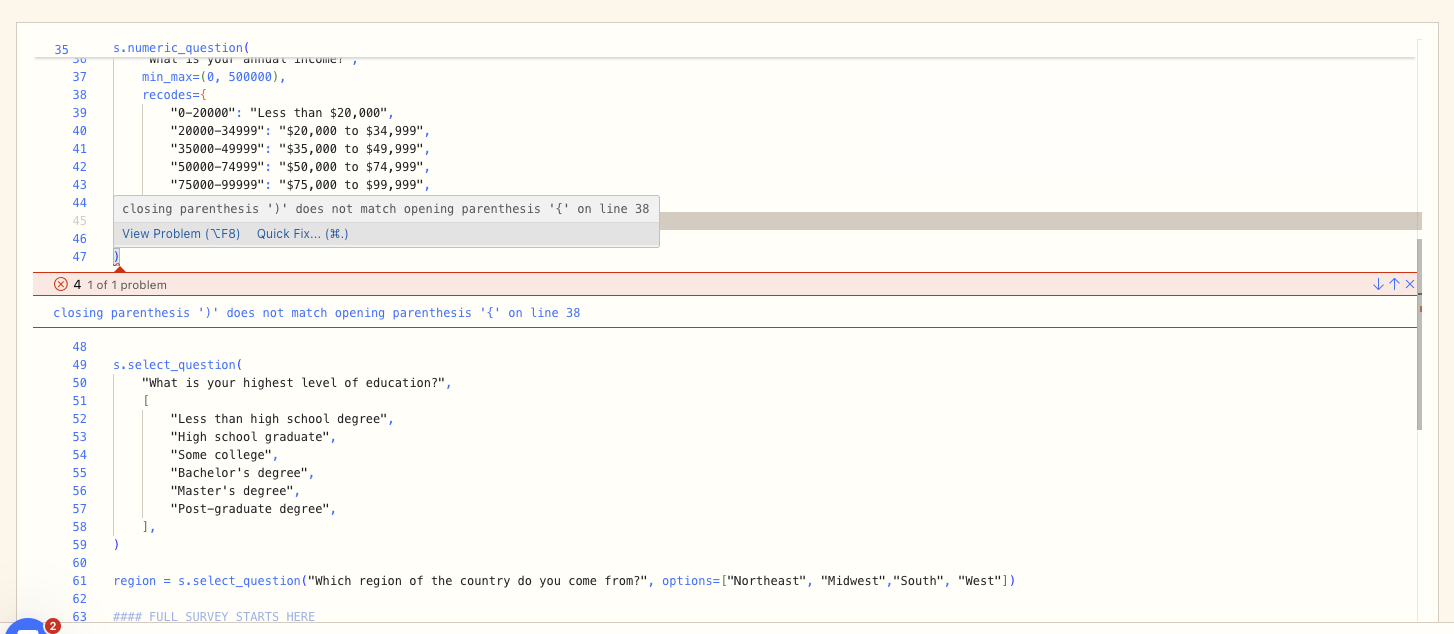Go to next problem with down arrow
1454x634 pixels.
coord(1379,285)
